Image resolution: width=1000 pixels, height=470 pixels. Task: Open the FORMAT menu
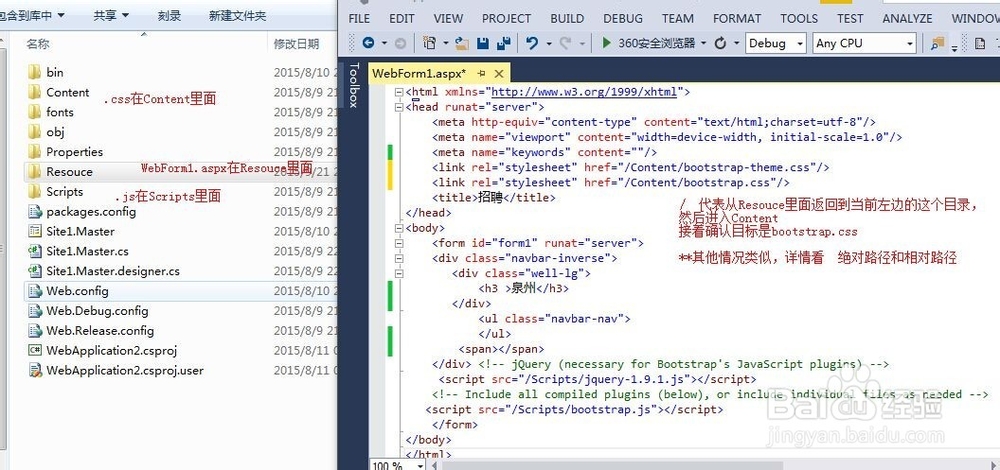pos(737,18)
